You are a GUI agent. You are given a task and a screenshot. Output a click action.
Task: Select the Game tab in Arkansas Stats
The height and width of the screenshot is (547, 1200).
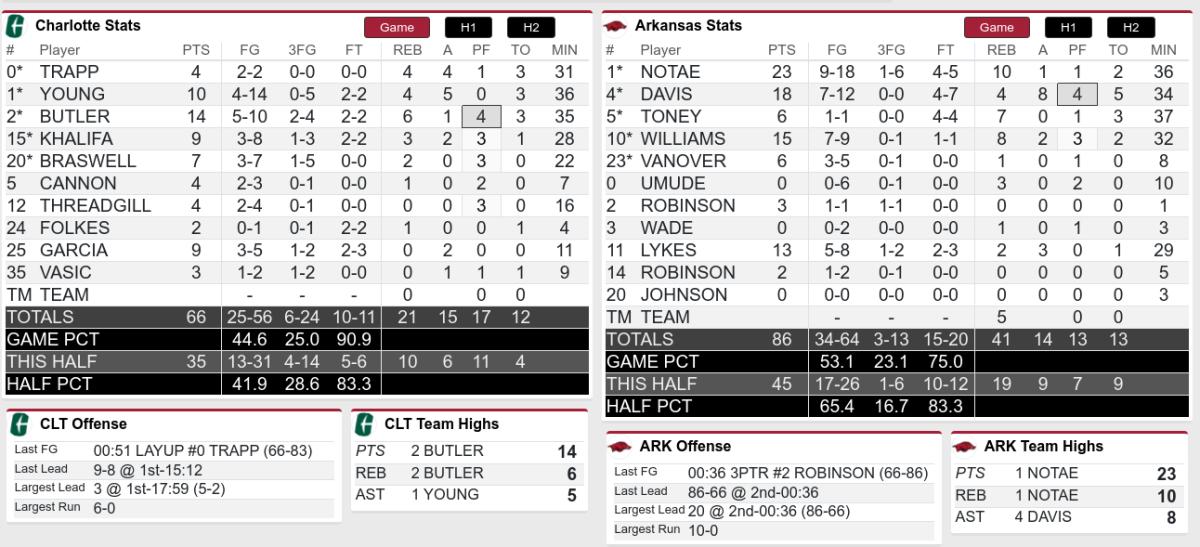pyautogui.click(x=996, y=27)
